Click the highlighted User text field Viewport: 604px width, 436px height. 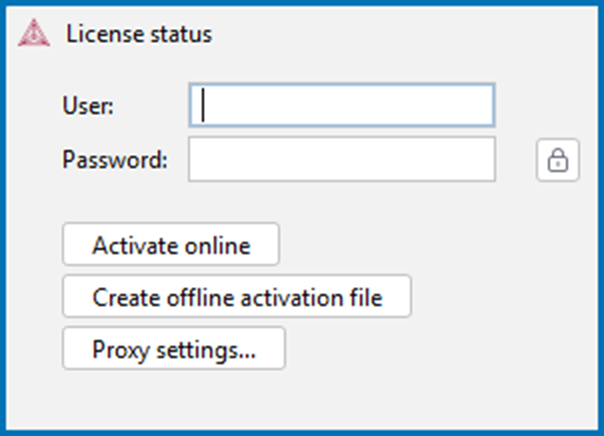click(x=342, y=105)
